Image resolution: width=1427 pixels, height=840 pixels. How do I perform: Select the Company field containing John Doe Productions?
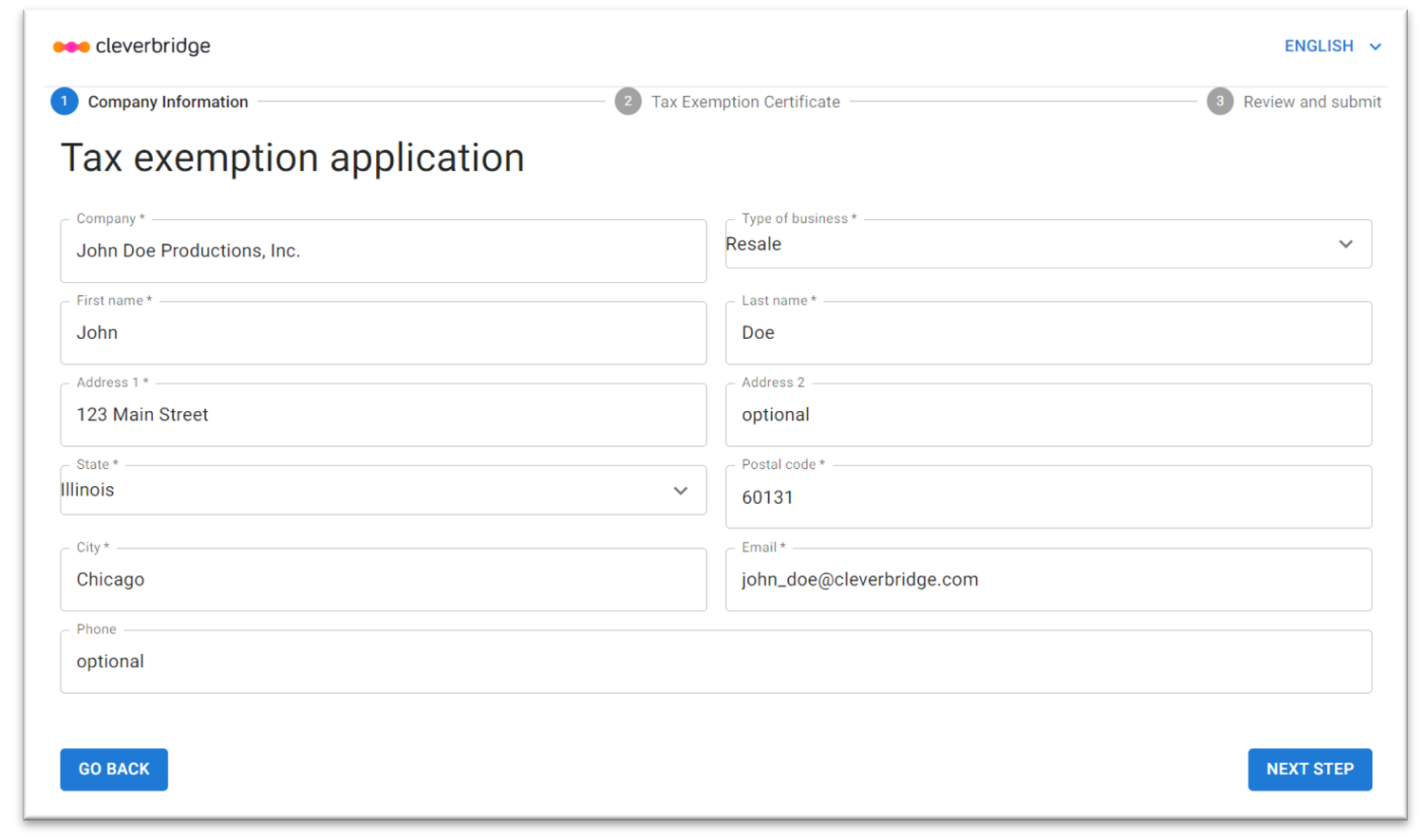pos(383,251)
